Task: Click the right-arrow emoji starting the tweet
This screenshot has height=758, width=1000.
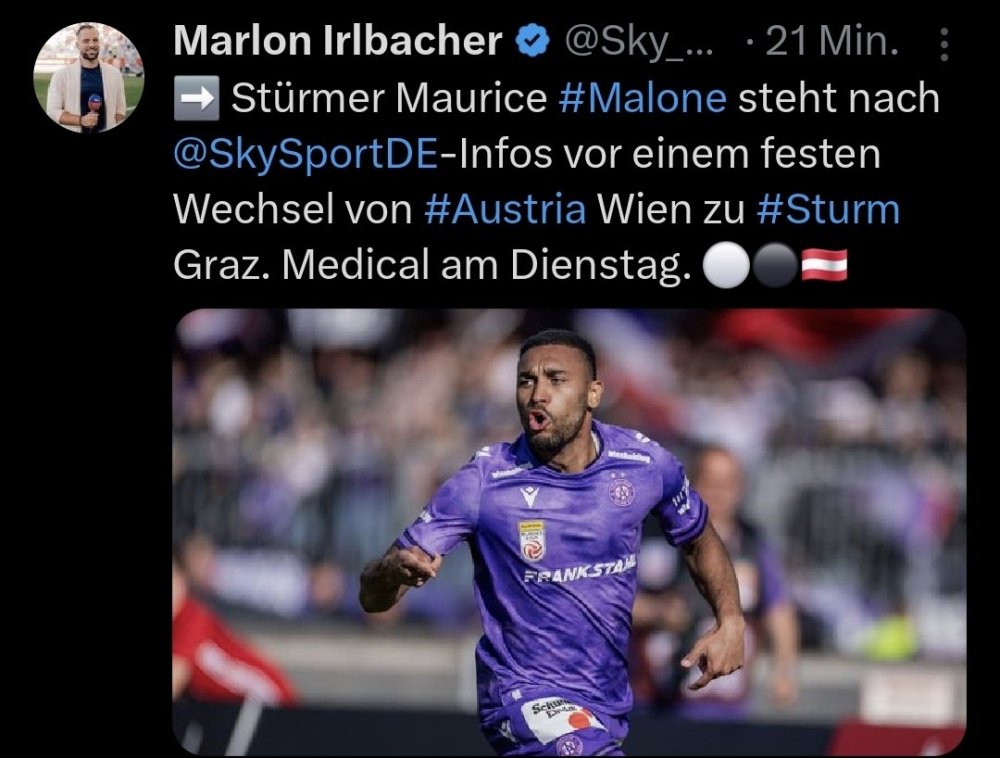Action: tap(196, 98)
